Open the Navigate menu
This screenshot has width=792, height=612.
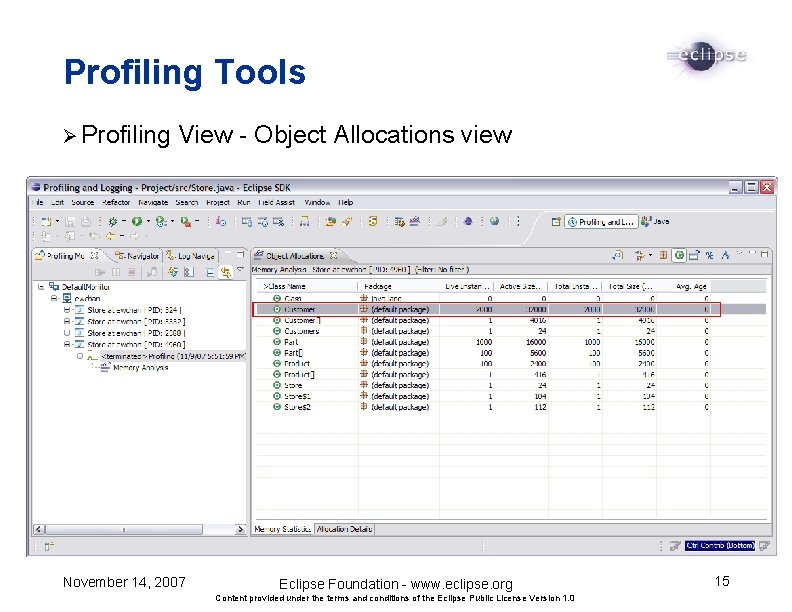click(153, 202)
